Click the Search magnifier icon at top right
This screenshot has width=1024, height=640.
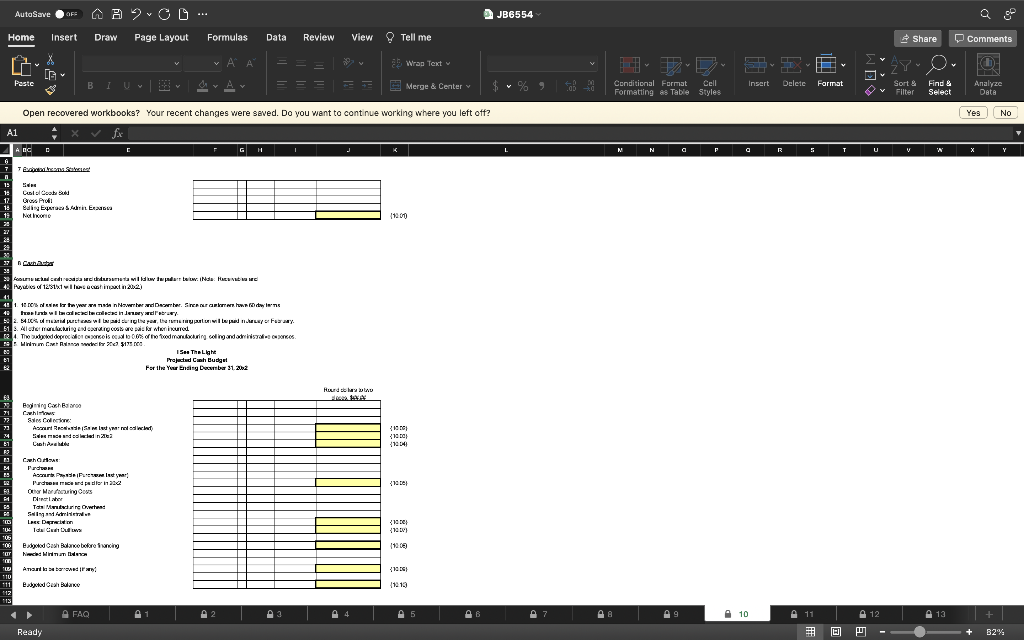985,14
